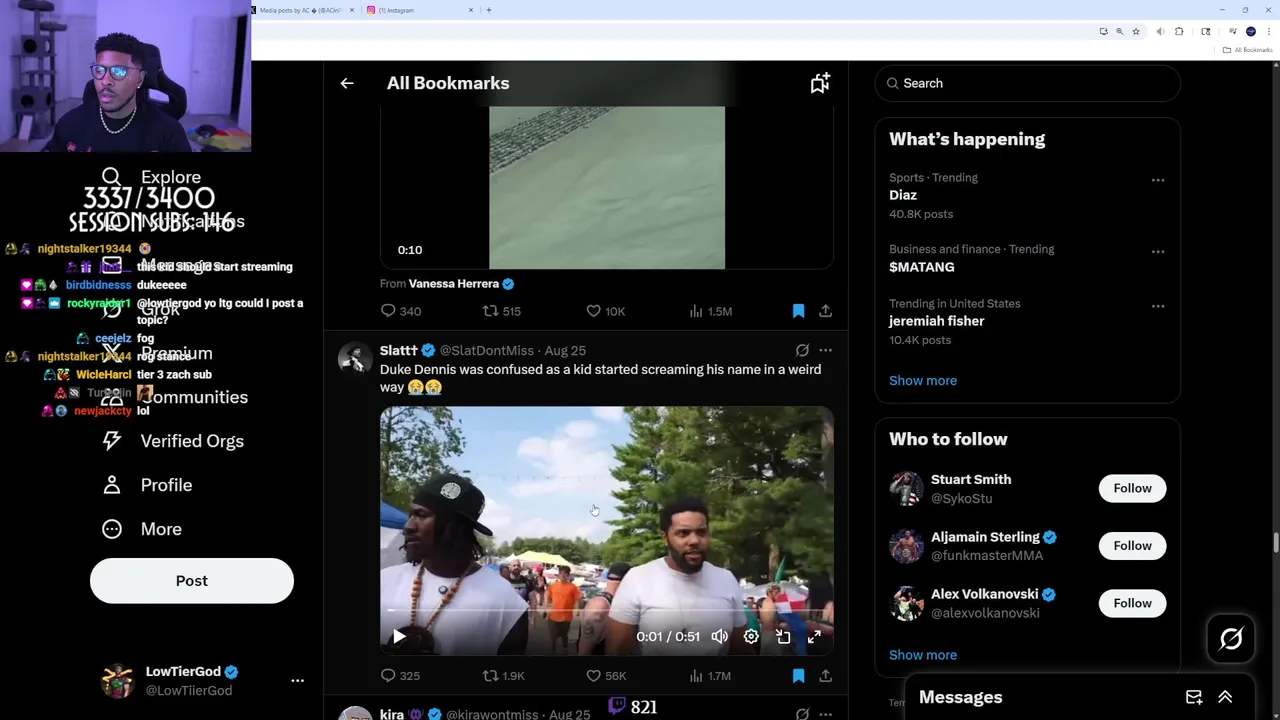Close the Instagram browser tab

pos(471,10)
